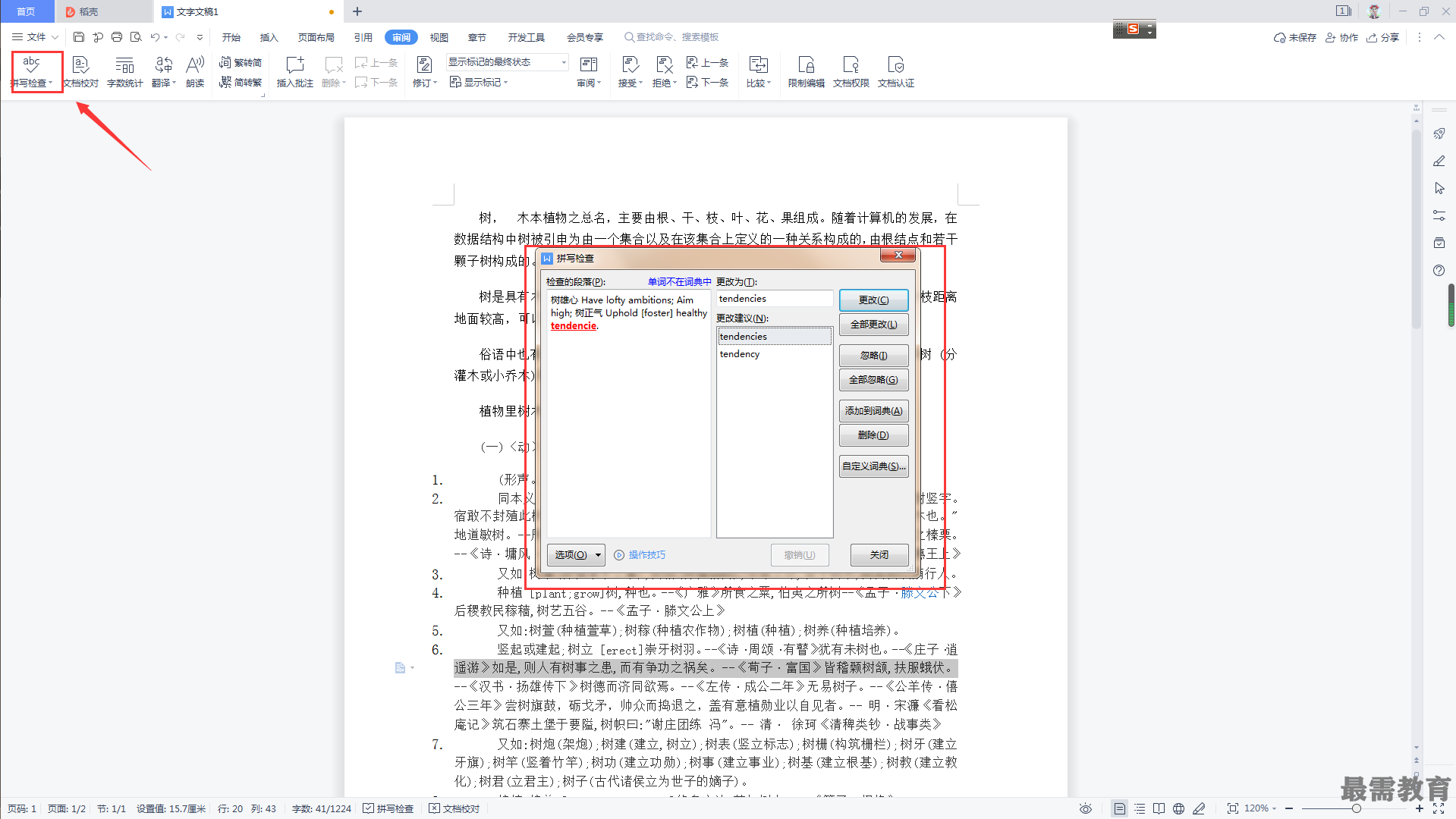Click the selection arrow icon in right sidebar
The image size is (1456, 819).
click(x=1439, y=188)
